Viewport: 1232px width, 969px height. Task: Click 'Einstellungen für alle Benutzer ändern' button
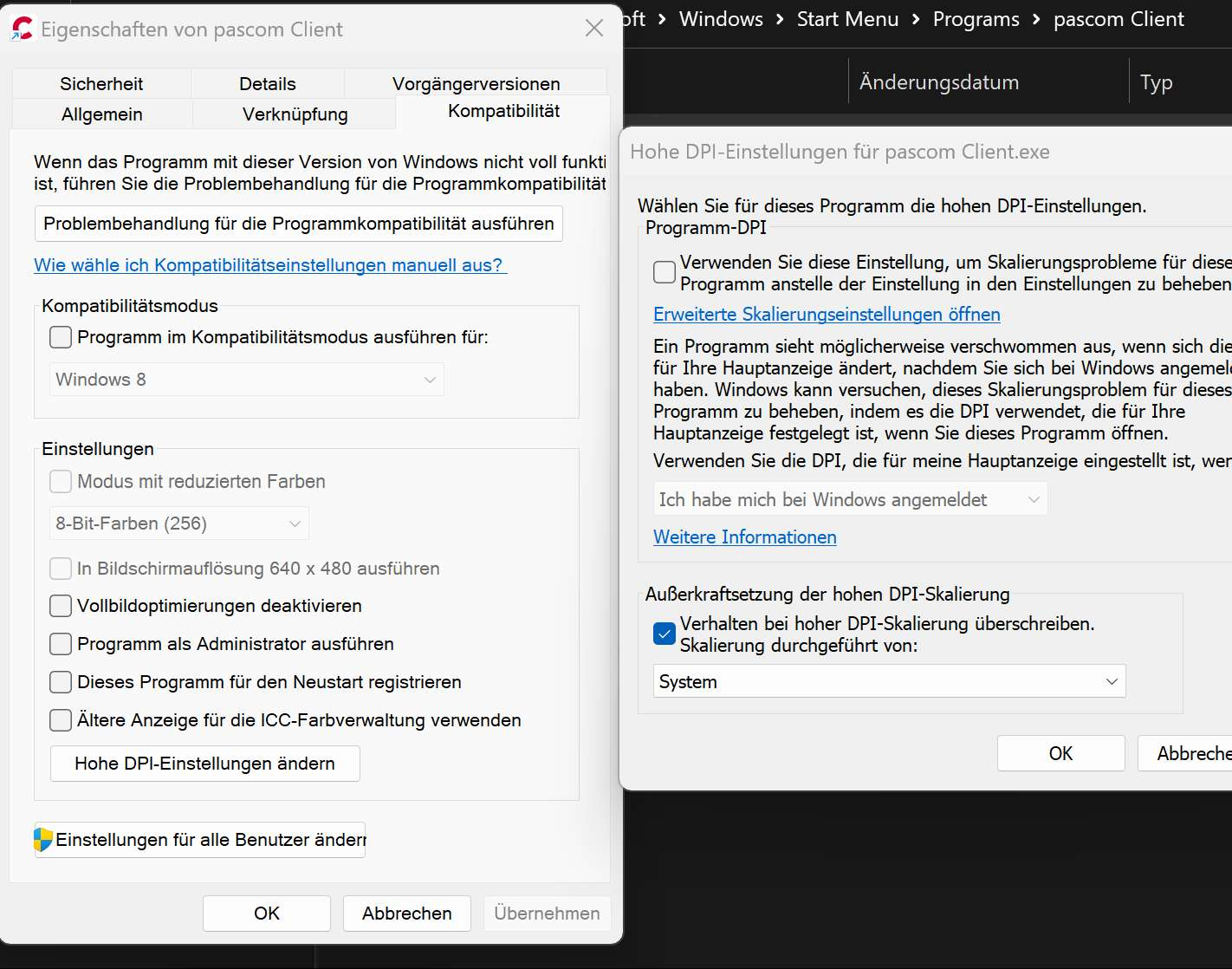click(x=200, y=840)
